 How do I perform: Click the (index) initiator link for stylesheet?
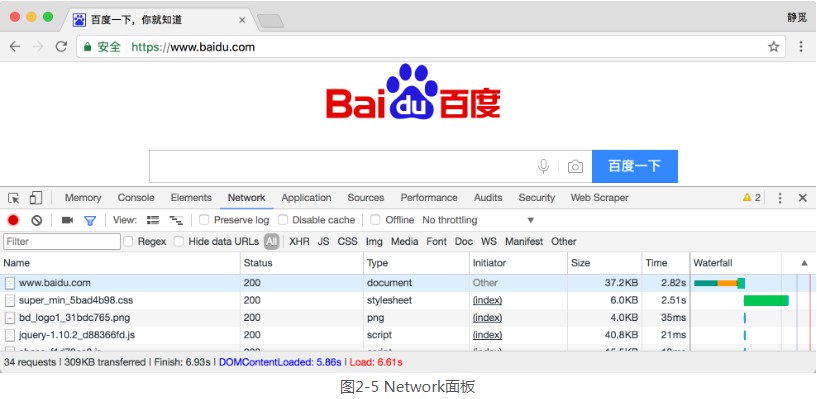[487, 301]
